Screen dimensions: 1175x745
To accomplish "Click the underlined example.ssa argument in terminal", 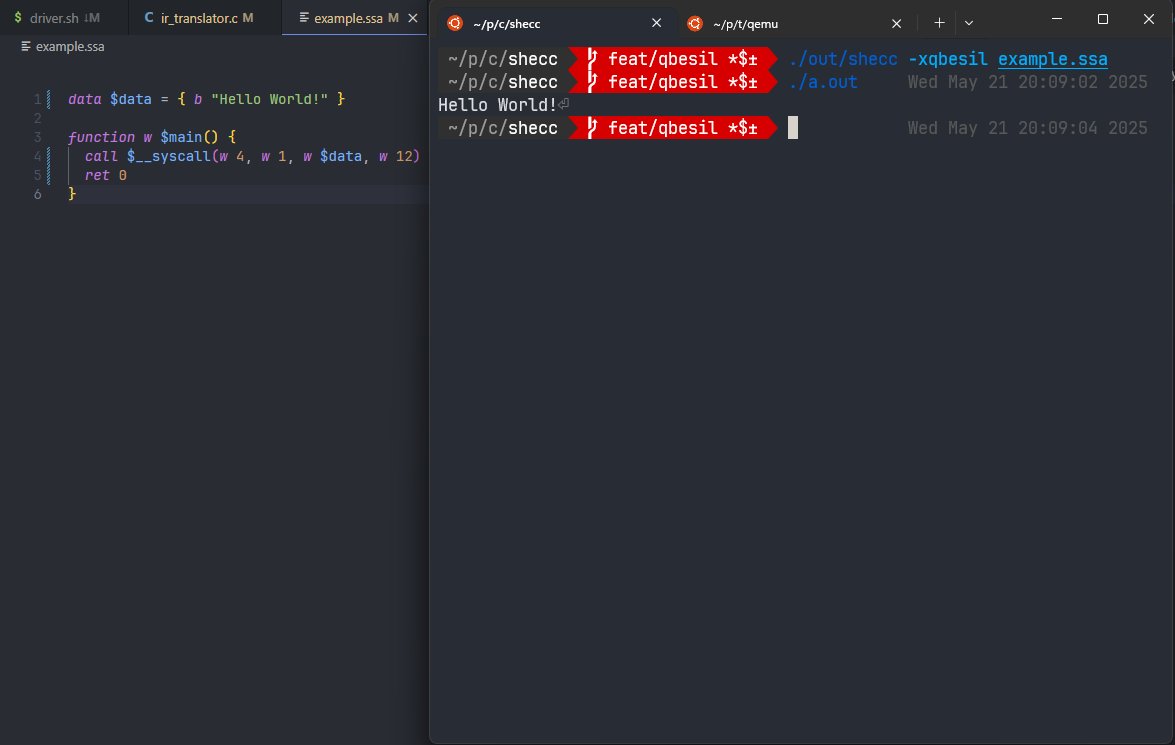I will (1053, 58).
